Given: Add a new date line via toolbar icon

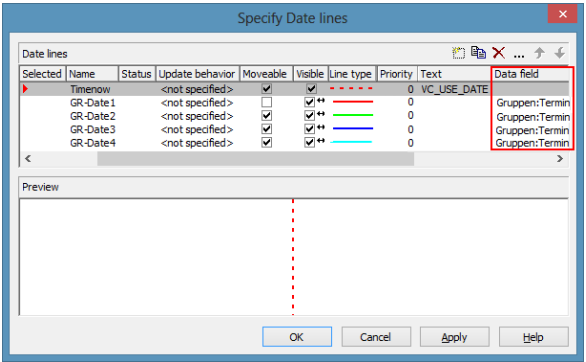Looking at the screenshot, I should 458,53.
